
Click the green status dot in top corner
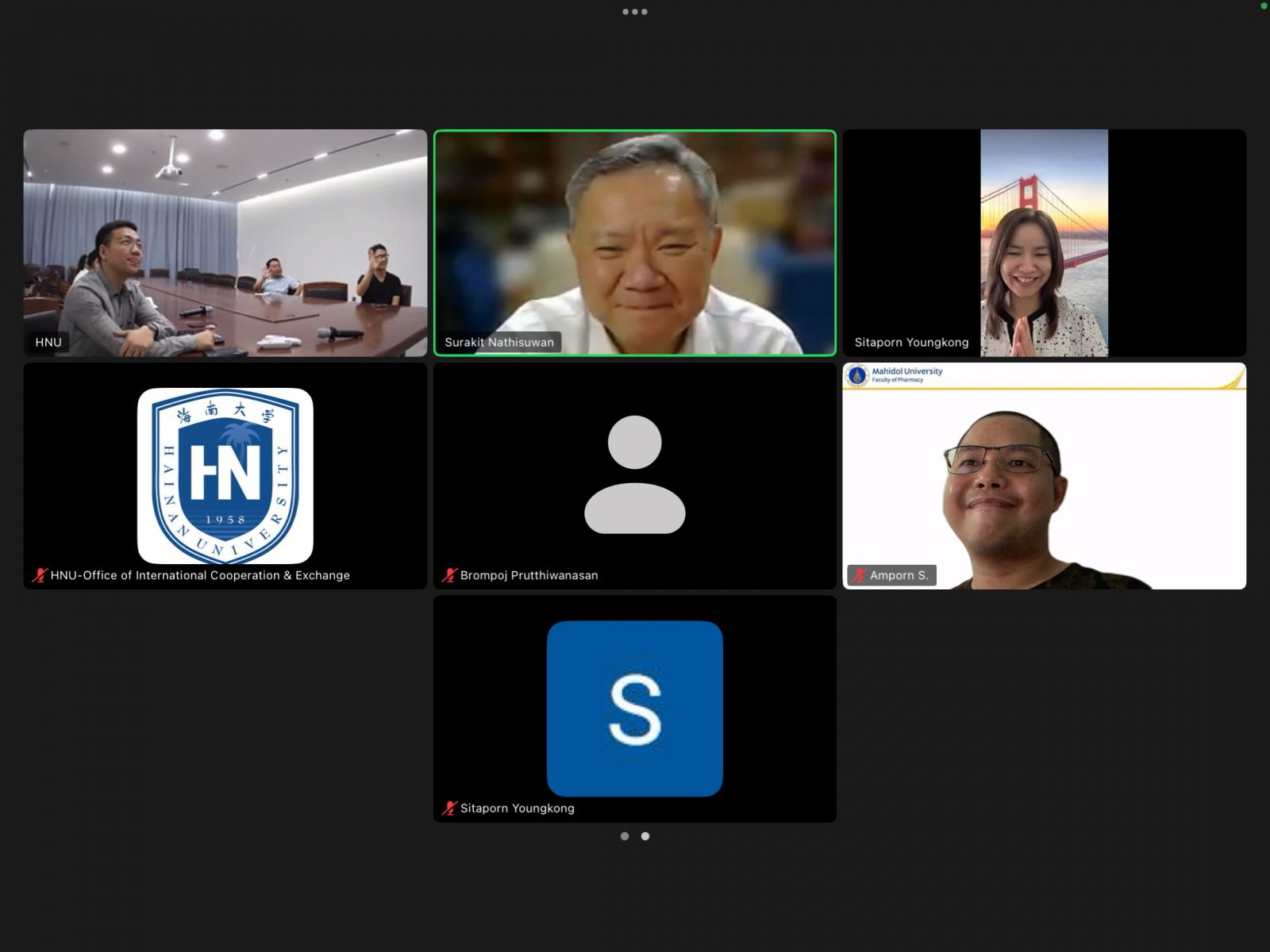click(x=1264, y=6)
